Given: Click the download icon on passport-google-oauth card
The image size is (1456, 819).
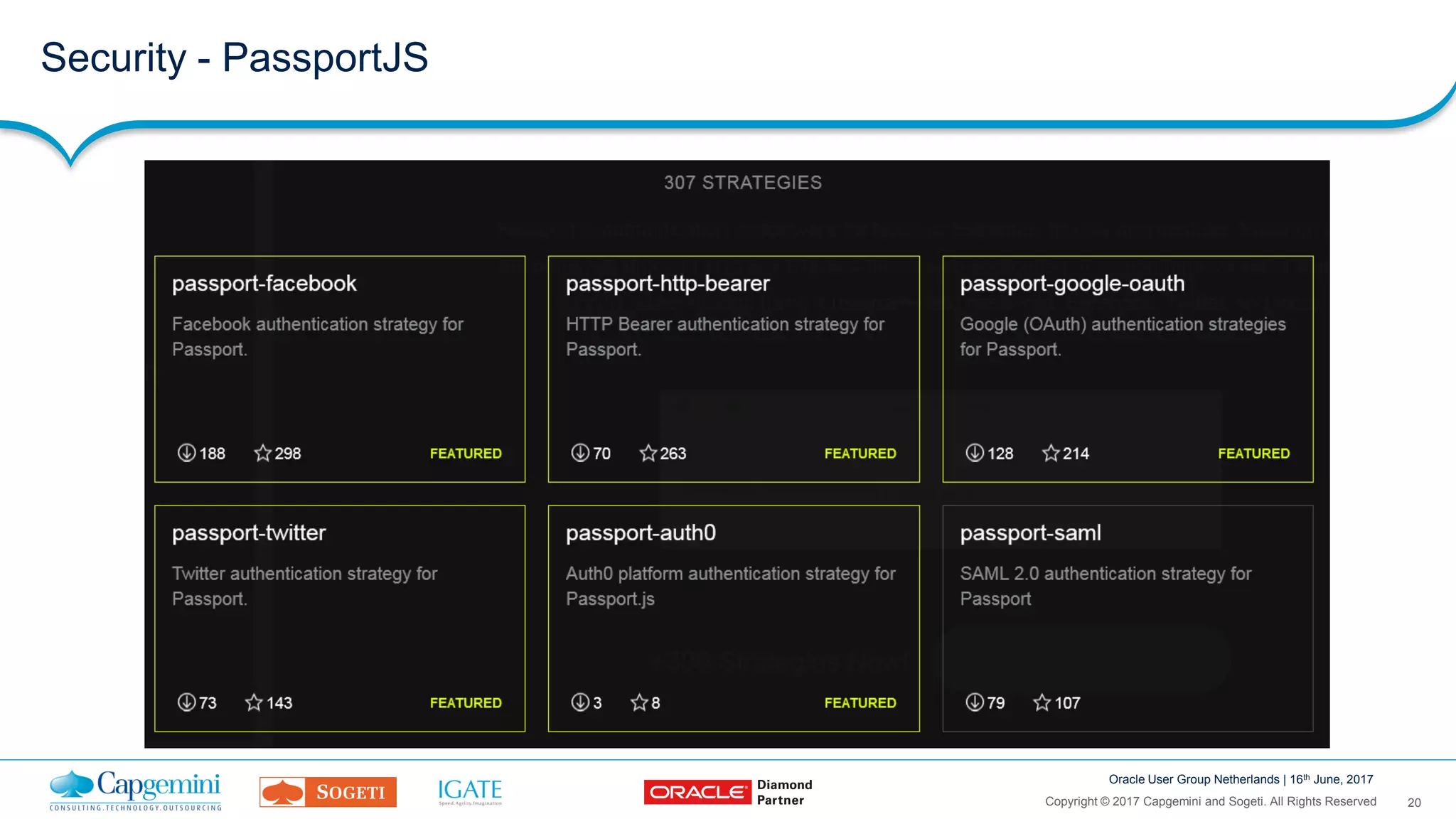Looking at the screenshot, I should (x=975, y=453).
